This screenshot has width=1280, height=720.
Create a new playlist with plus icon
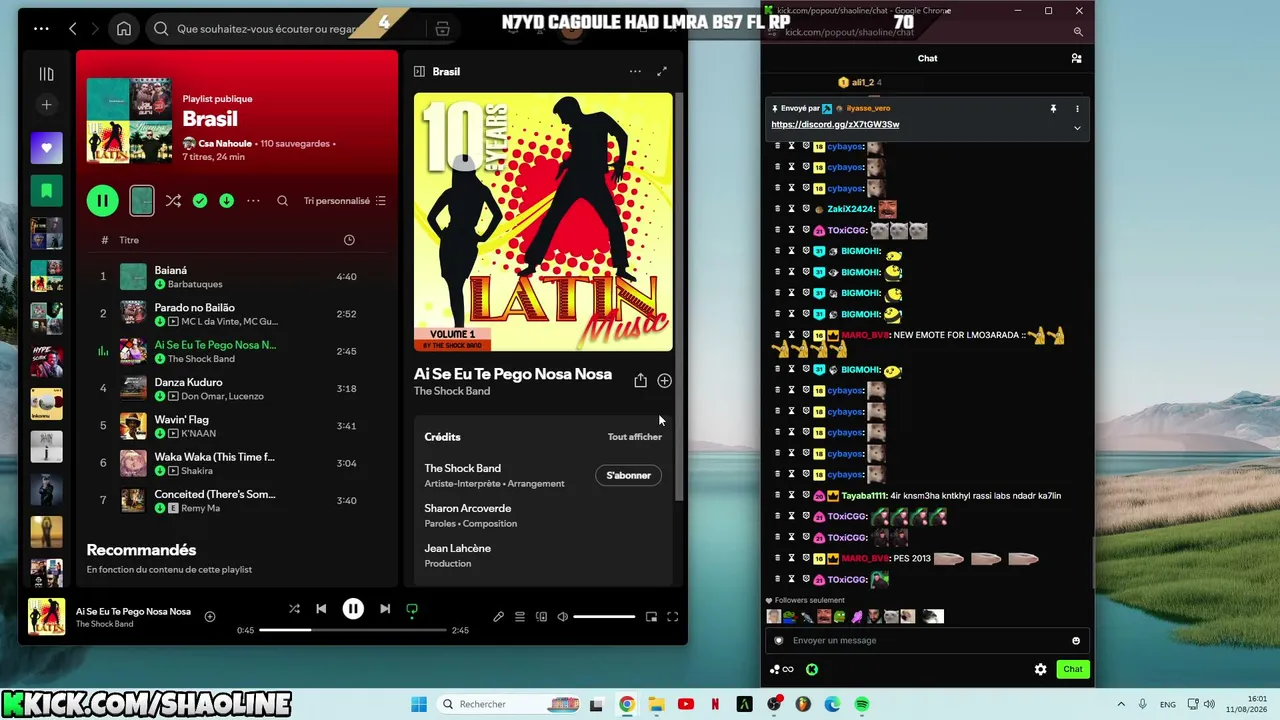point(46,105)
